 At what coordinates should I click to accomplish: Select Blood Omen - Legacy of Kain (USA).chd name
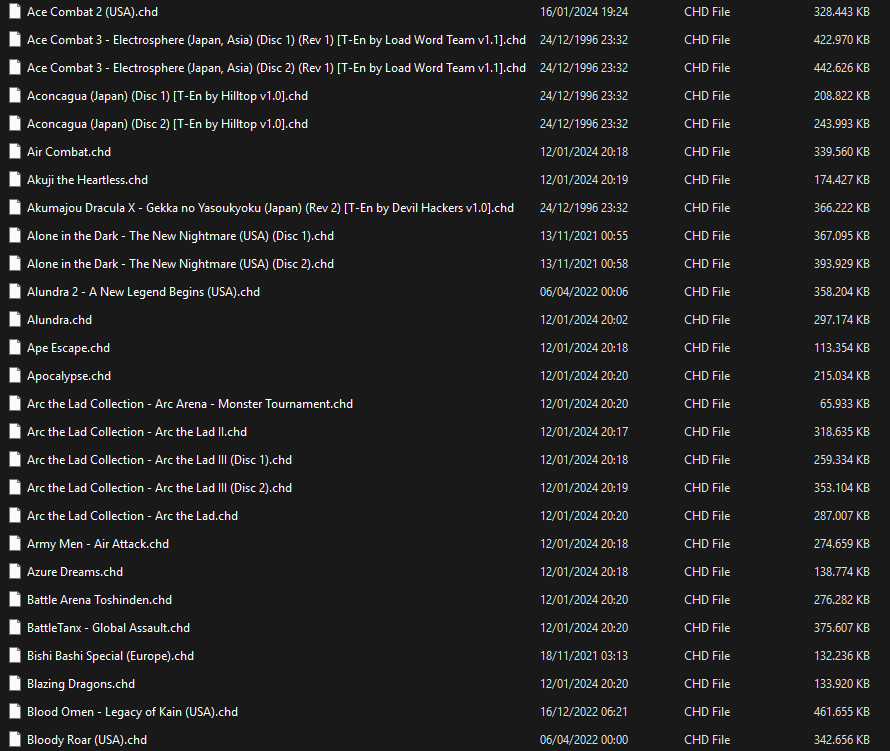click(x=132, y=712)
